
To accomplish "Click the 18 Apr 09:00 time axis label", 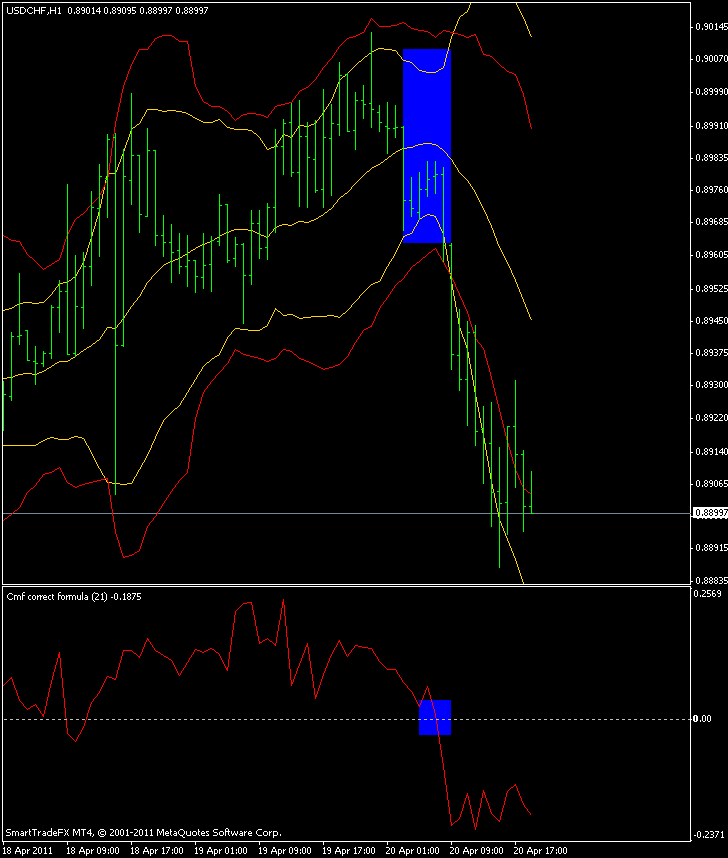I will [93, 851].
